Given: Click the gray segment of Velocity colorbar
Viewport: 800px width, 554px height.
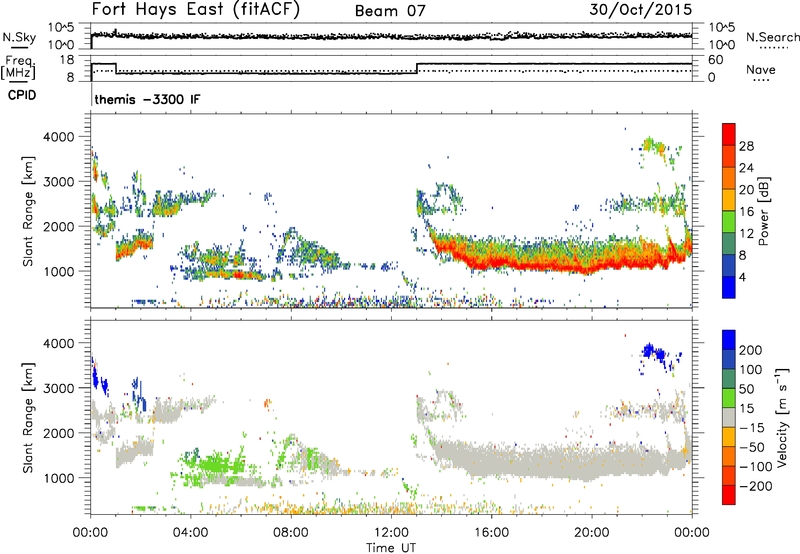Looking at the screenshot, I should pyautogui.click(x=729, y=418).
